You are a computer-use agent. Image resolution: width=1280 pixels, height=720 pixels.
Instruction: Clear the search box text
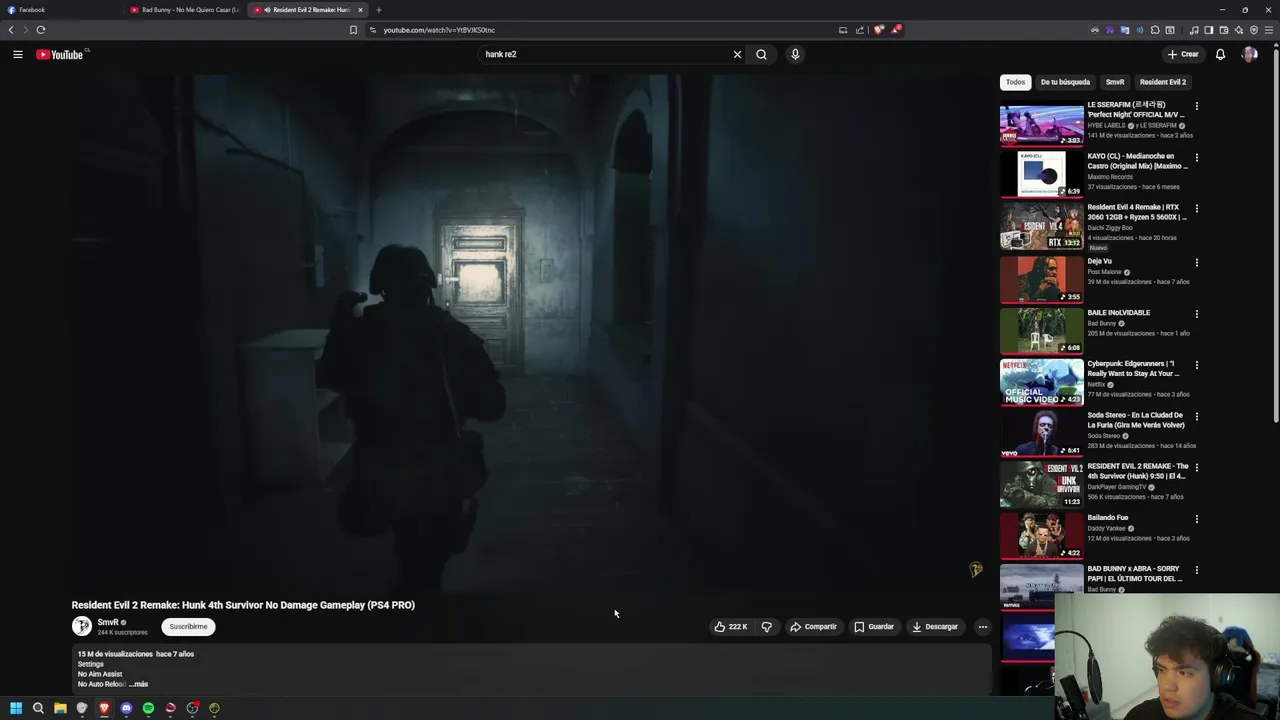pyautogui.click(x=737, y=54)
